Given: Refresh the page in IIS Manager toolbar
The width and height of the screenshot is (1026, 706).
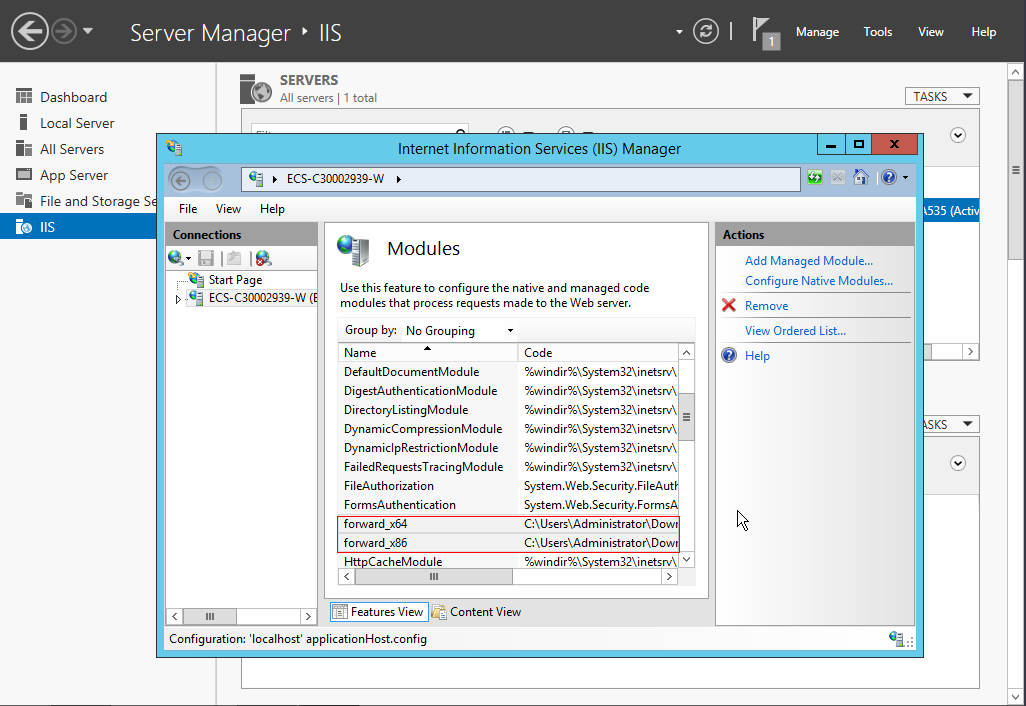Looking at the screenshot, I should pyautogui.click(x=815, y=177).
